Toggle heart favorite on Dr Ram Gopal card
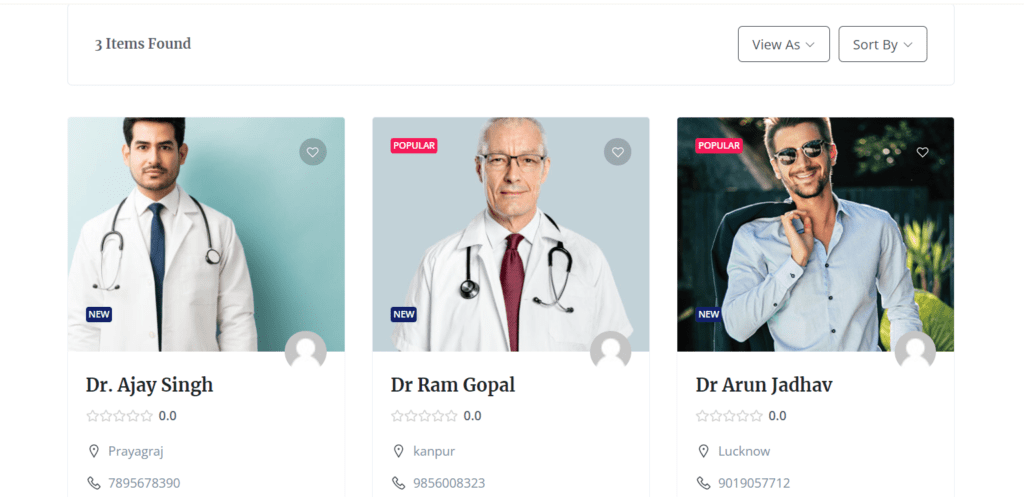 (617, 152)
